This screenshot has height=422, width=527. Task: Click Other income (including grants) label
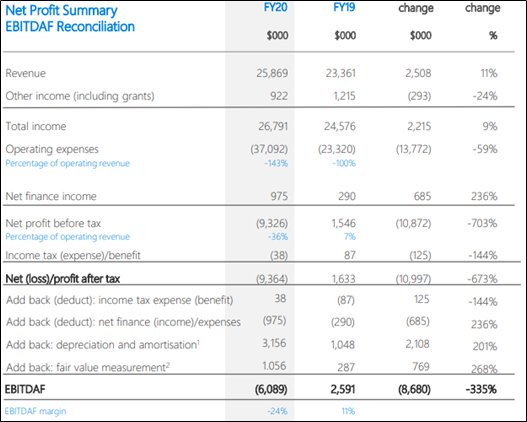(x=80, y=96)
